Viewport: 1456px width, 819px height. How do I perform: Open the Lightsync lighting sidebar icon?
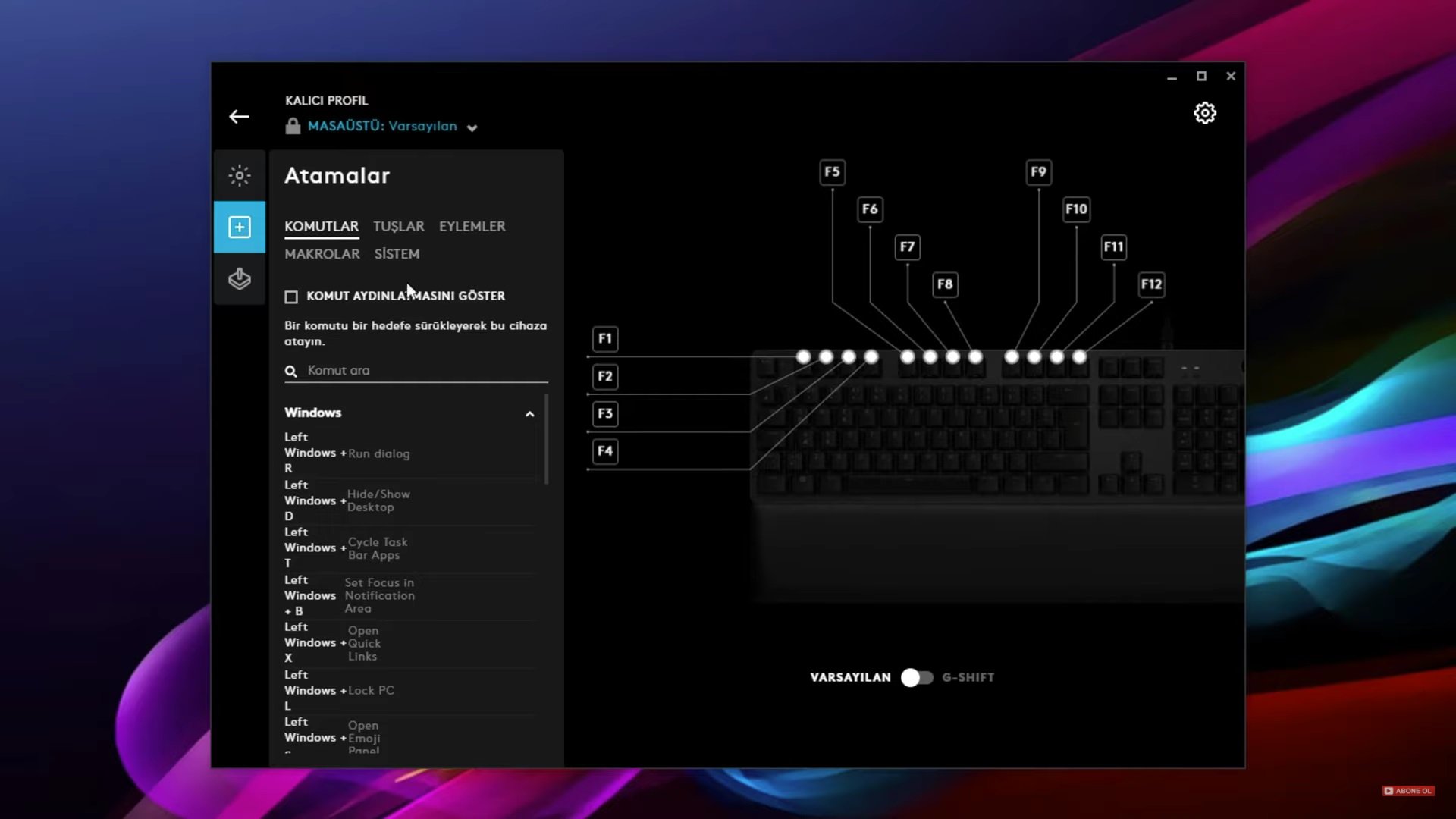pyautogui.click(x=240, y=176)
